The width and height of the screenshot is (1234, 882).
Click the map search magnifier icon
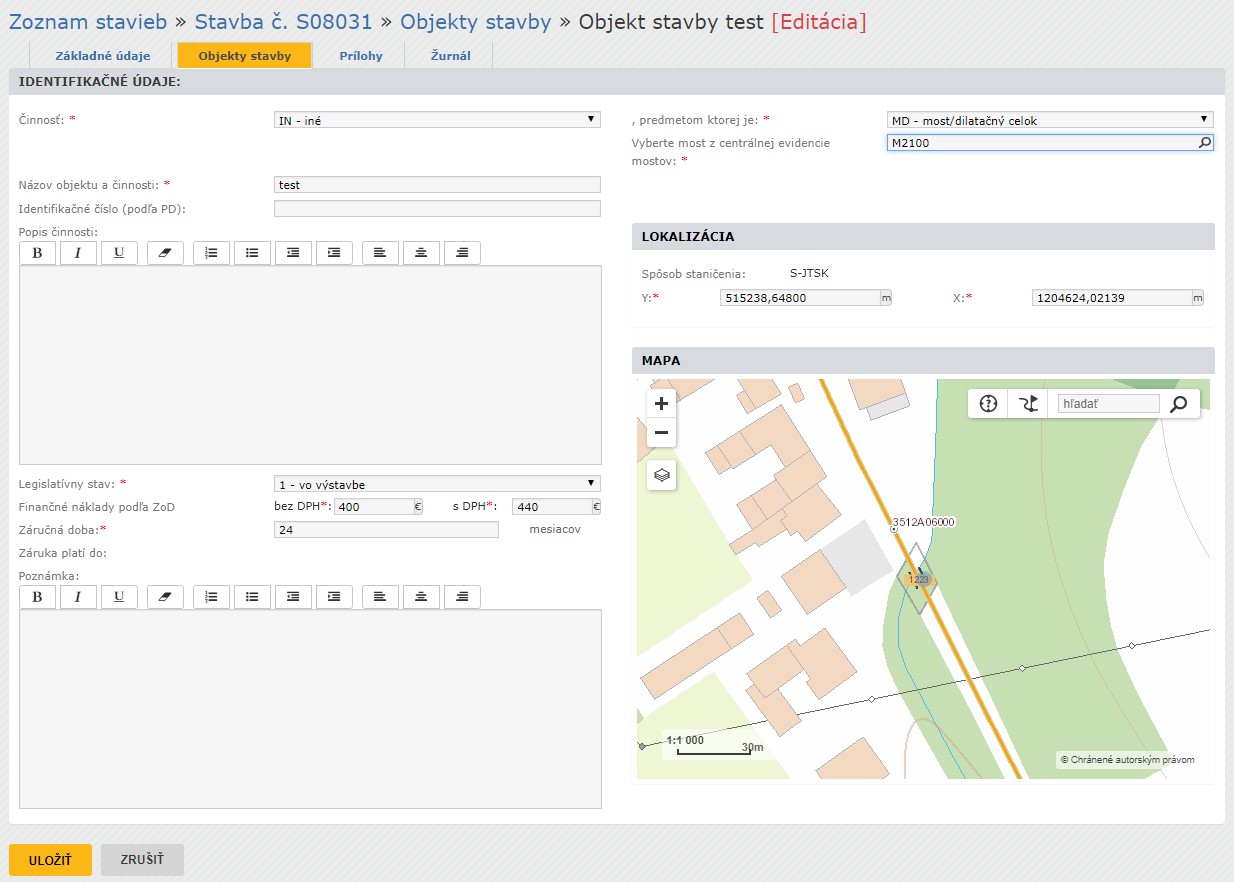click(x=1179, y=404)
